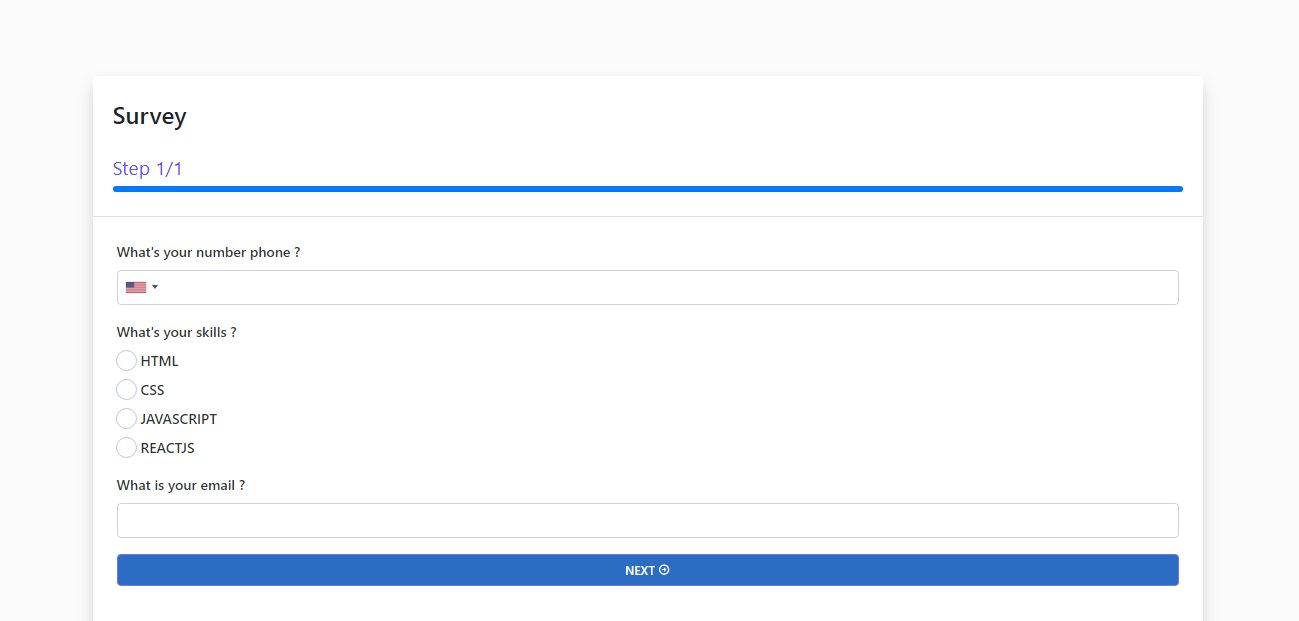This screenshot has height=621, width=1299.
Task: Click the "What is your email ?" label
Action: 181,485
